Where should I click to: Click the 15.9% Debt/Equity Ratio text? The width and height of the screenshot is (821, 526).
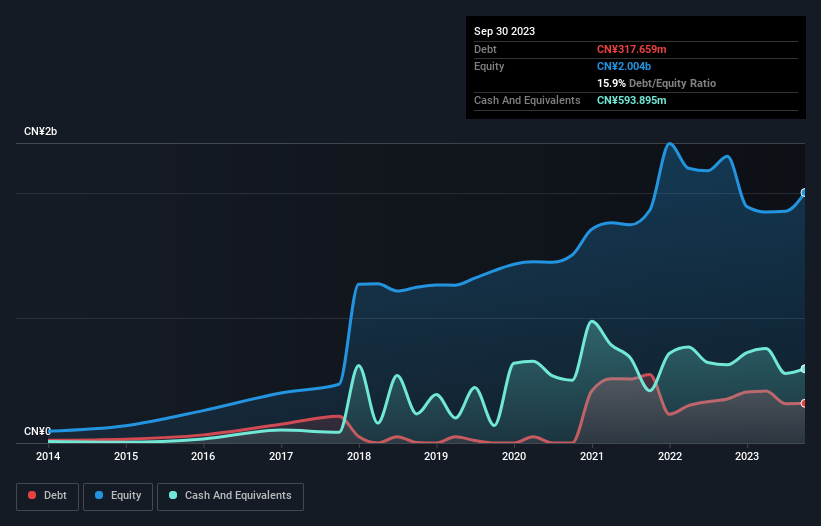pos(656,83)
